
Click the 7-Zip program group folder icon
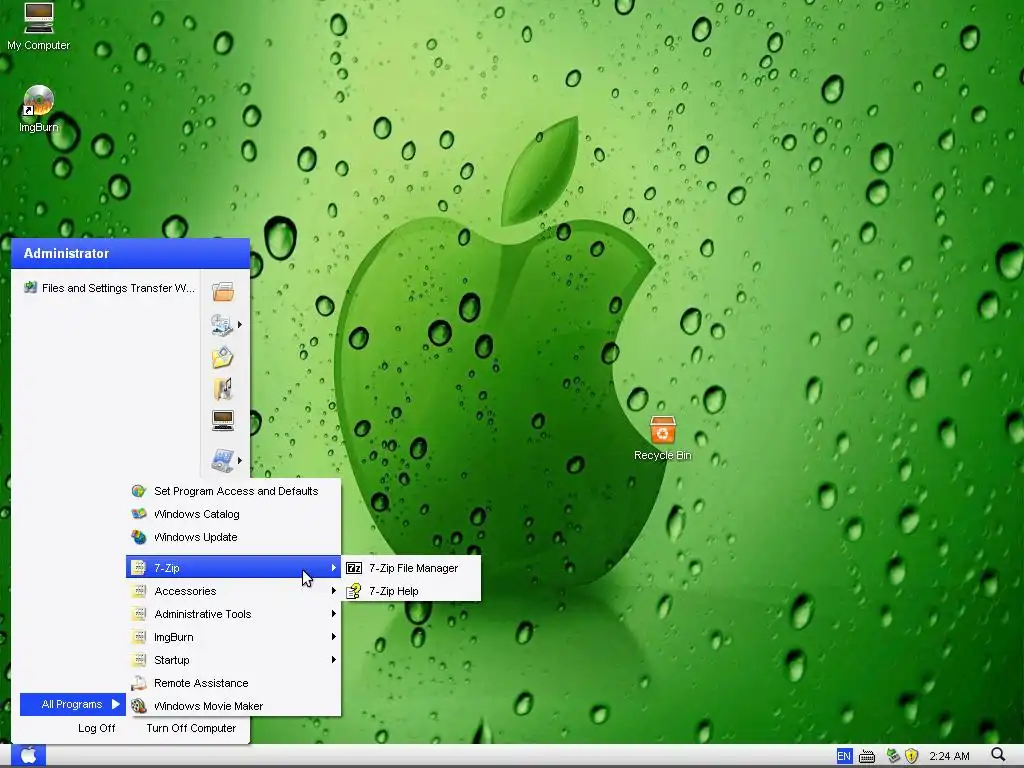coord(138,568)
